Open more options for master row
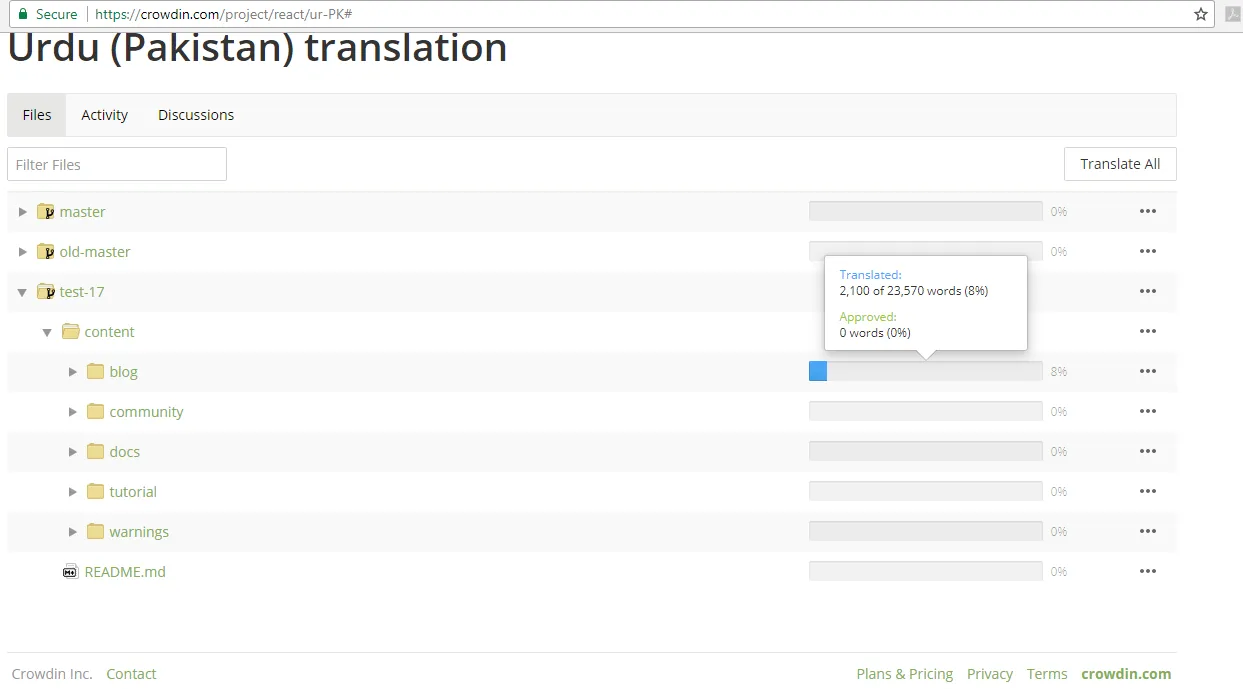This screenshot has height=689, width=1243. [x=1147, y=212]
